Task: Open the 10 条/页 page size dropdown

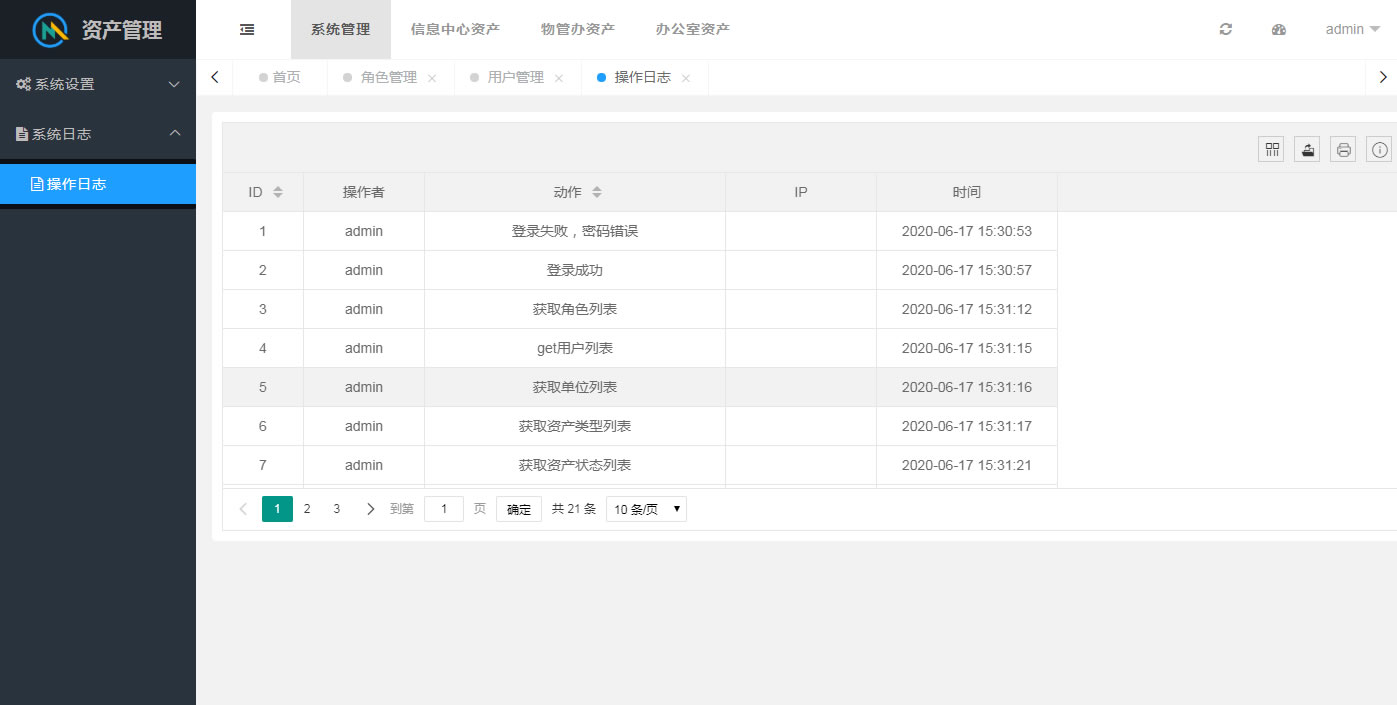Action: [x=646, y=509]
